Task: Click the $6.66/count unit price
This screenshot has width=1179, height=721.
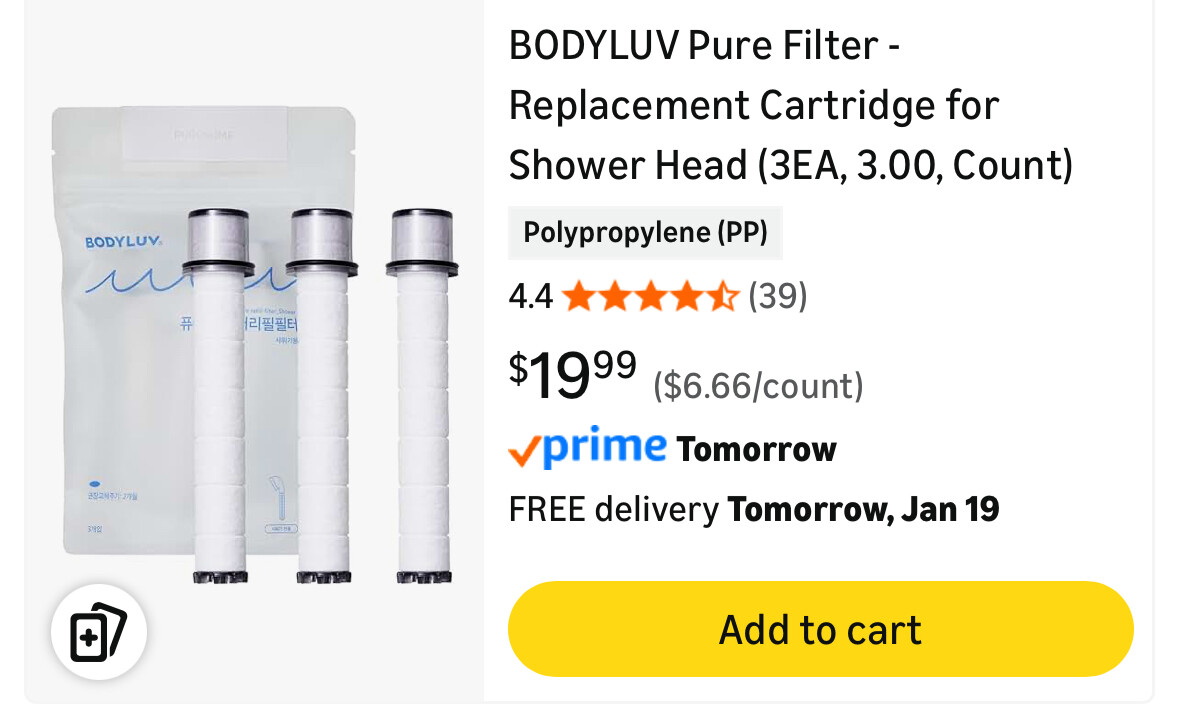Action: click(x=758, y=386)
